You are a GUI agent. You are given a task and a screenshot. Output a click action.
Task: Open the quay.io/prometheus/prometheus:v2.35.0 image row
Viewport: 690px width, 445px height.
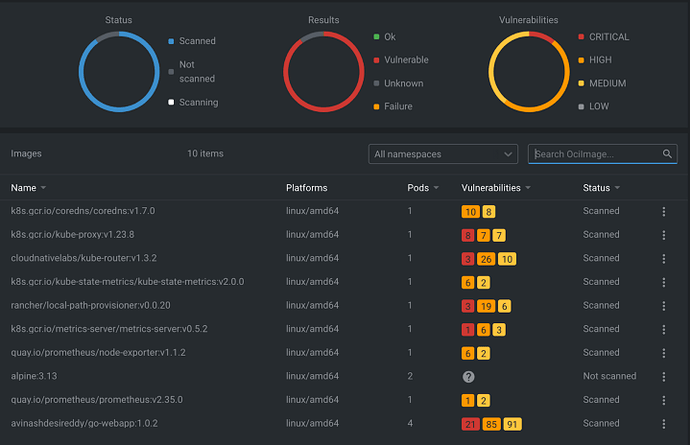point(96,400)
